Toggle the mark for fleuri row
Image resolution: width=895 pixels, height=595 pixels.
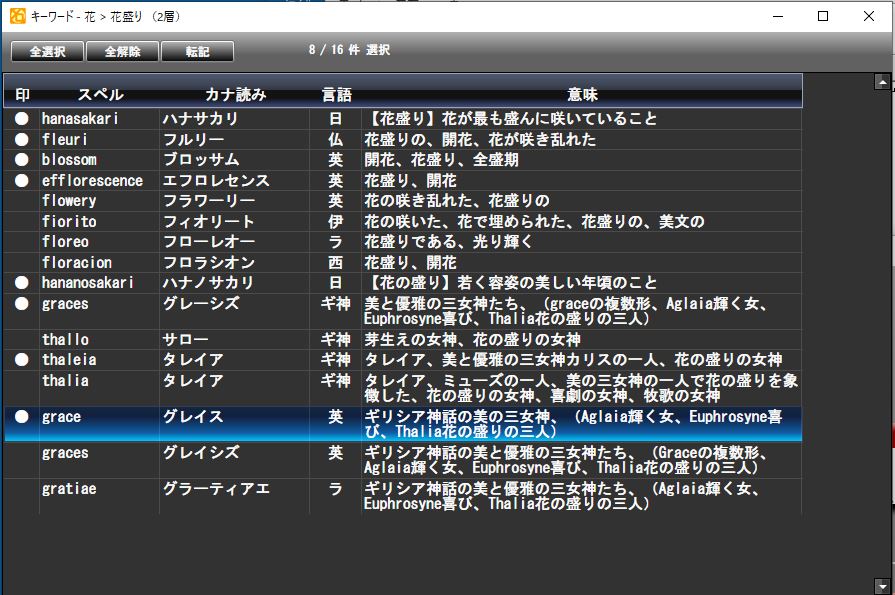click(22, 139)
